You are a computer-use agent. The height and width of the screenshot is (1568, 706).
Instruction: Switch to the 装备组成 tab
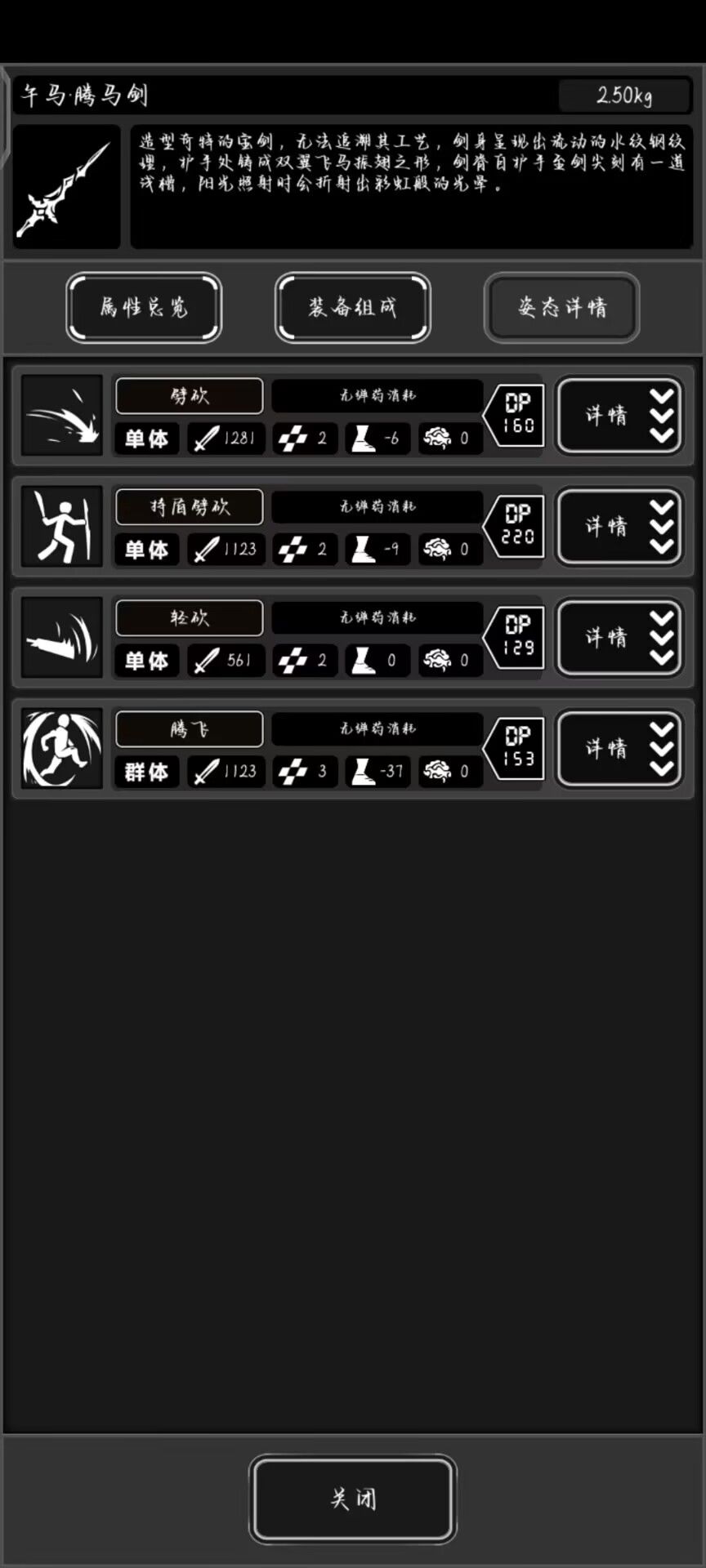353,307
